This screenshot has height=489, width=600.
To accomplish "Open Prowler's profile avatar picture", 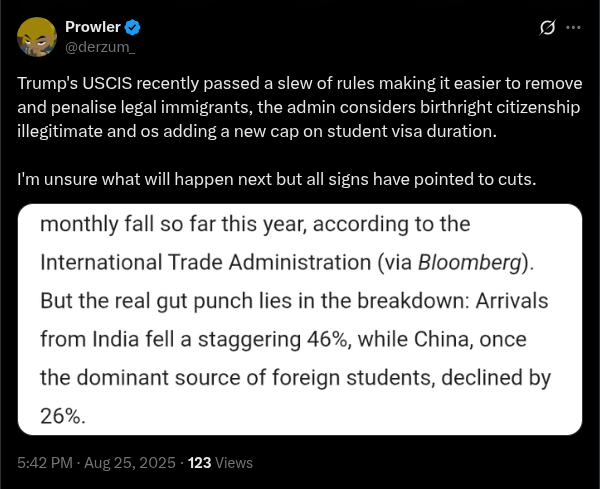I will pos(37,37).
